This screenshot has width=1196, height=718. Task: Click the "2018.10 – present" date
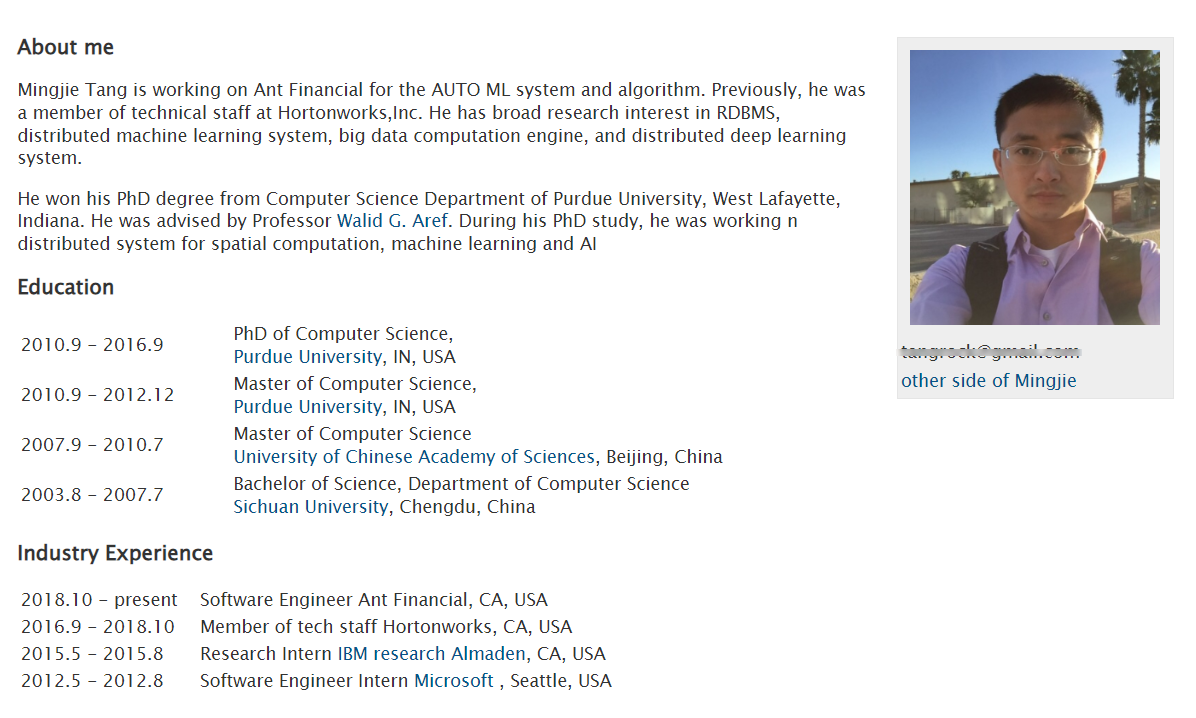point(99,600)
